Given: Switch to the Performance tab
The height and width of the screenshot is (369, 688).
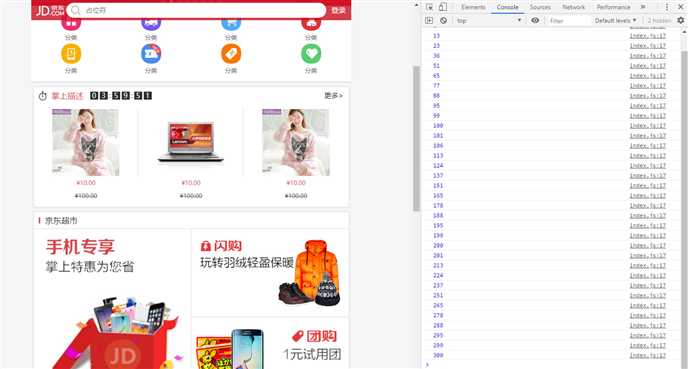Looking at the screenshot, I should tap(613, 7).
